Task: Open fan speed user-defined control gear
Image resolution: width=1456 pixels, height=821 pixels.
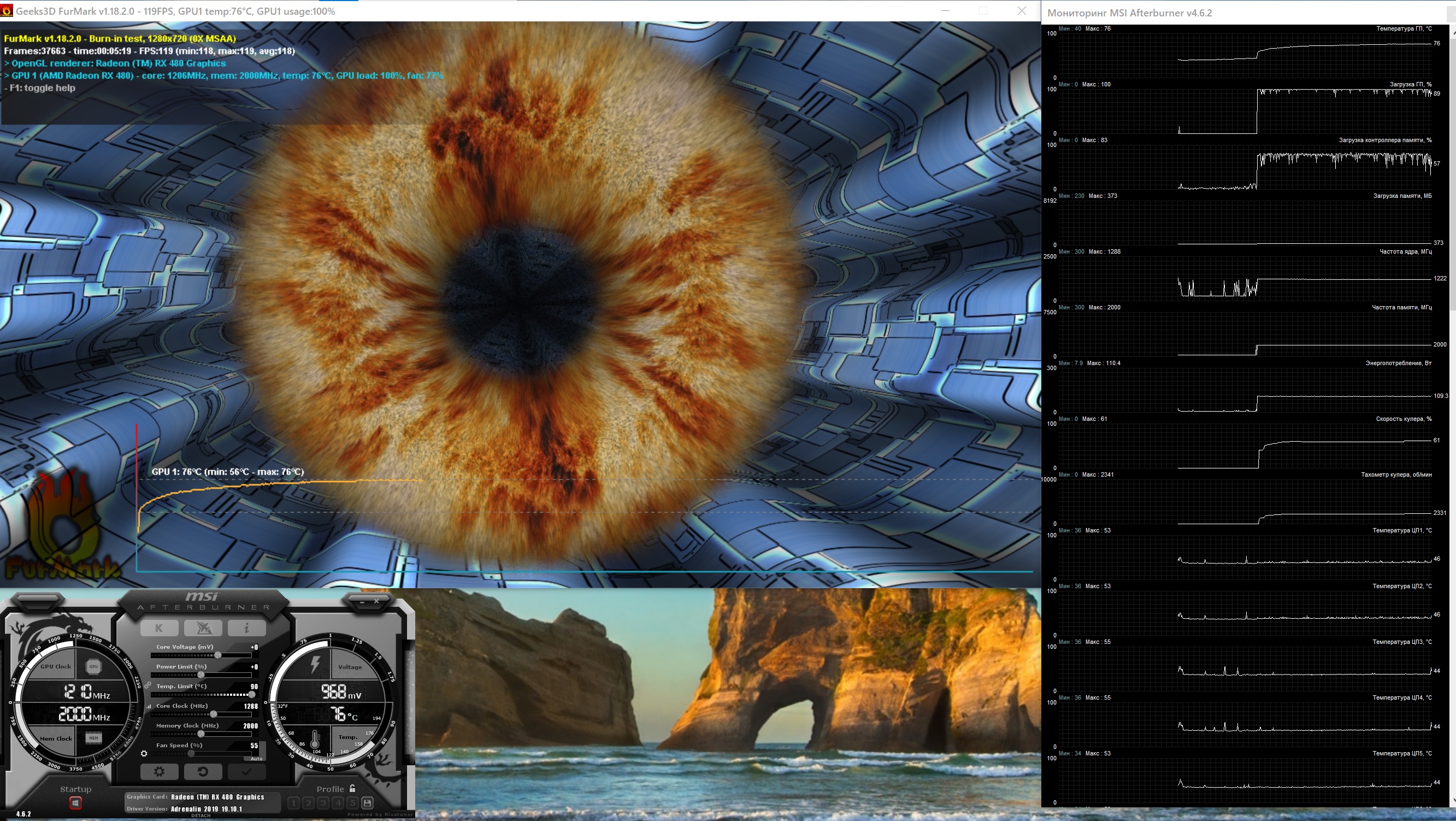Action: (144, 753)
